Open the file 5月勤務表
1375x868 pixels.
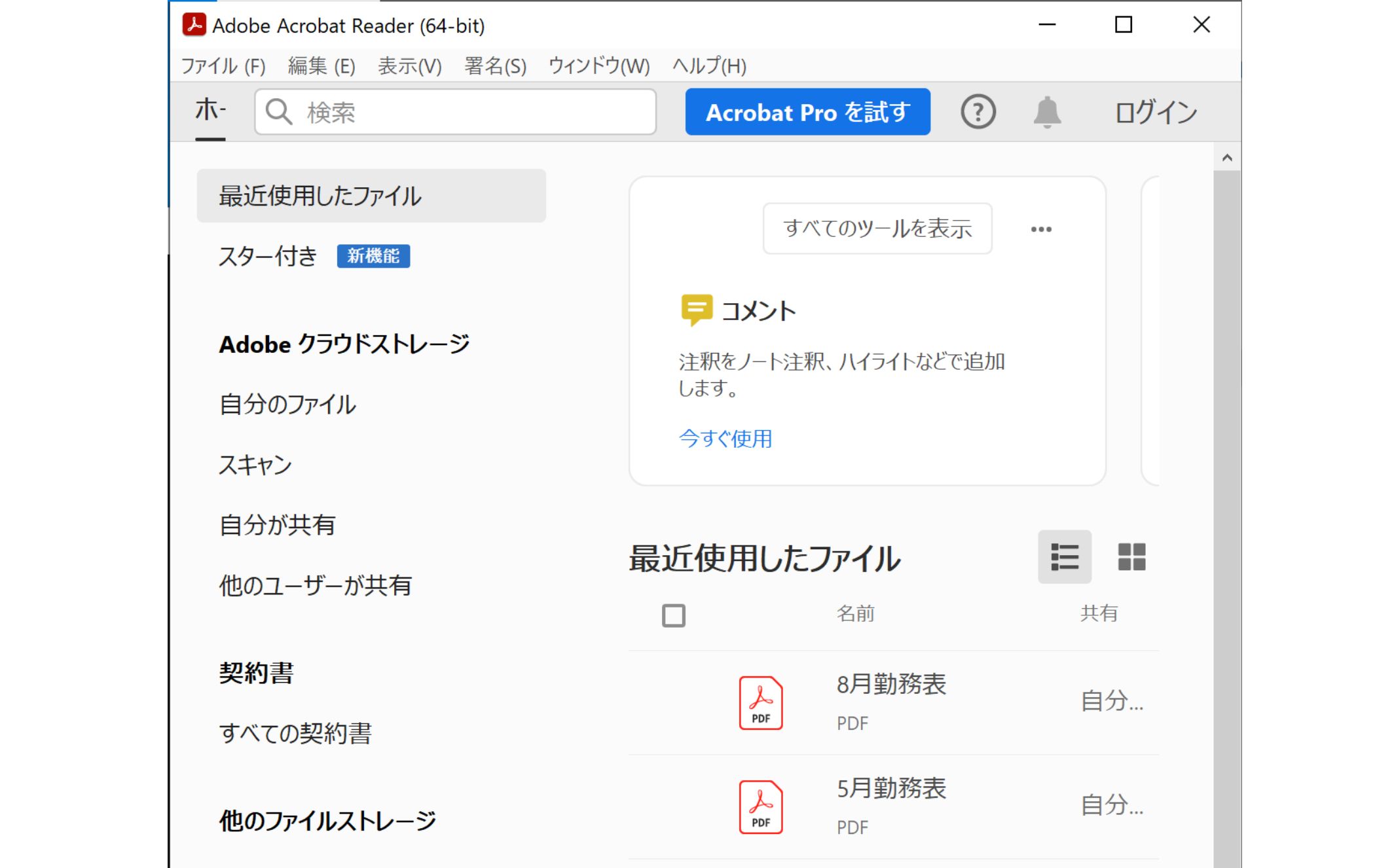coord(891,789)
